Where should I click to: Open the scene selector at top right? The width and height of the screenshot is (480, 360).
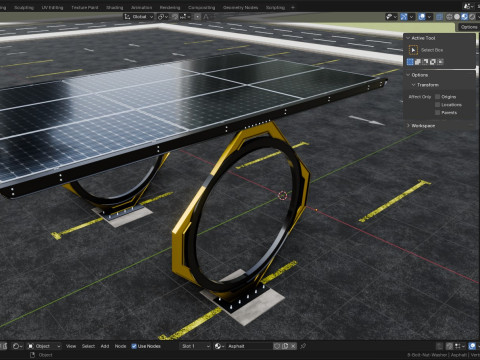pos(468,6)
